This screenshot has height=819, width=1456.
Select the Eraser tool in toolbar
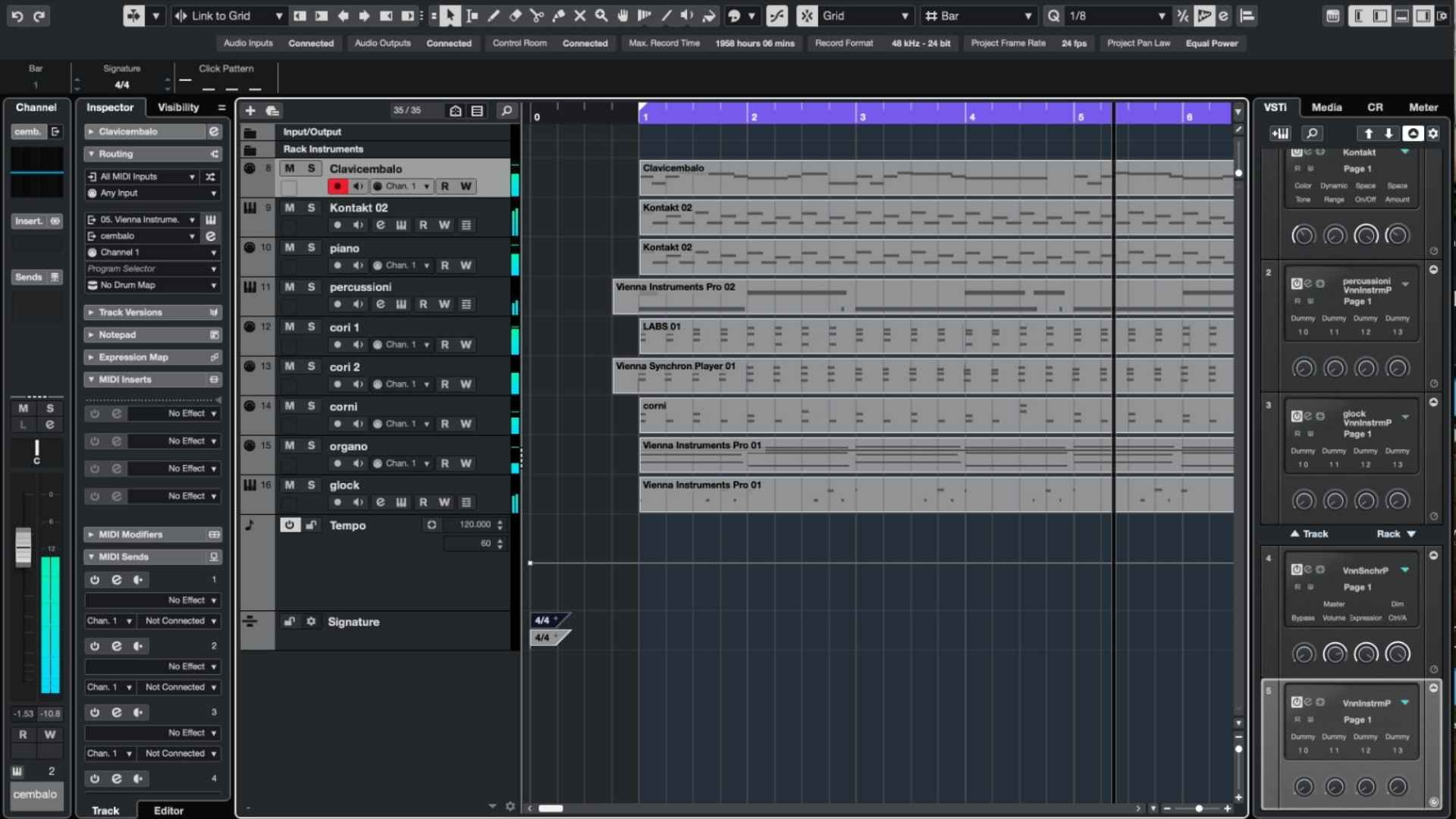click(516, 15)
